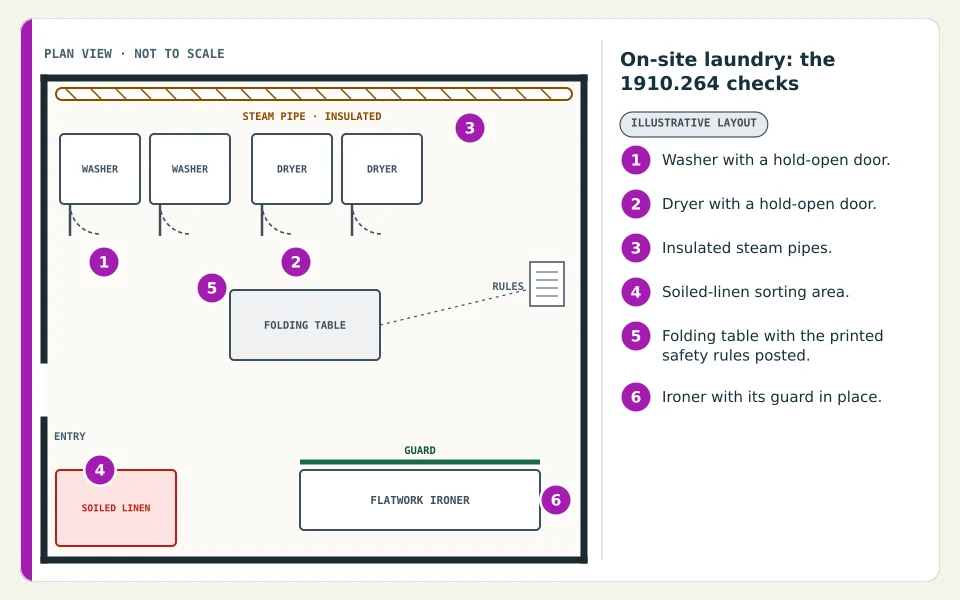Click legend badge 5 beside the folding table entry
Image resolution: width=960 pixels, height=600 pixels.
click(636, 336)
